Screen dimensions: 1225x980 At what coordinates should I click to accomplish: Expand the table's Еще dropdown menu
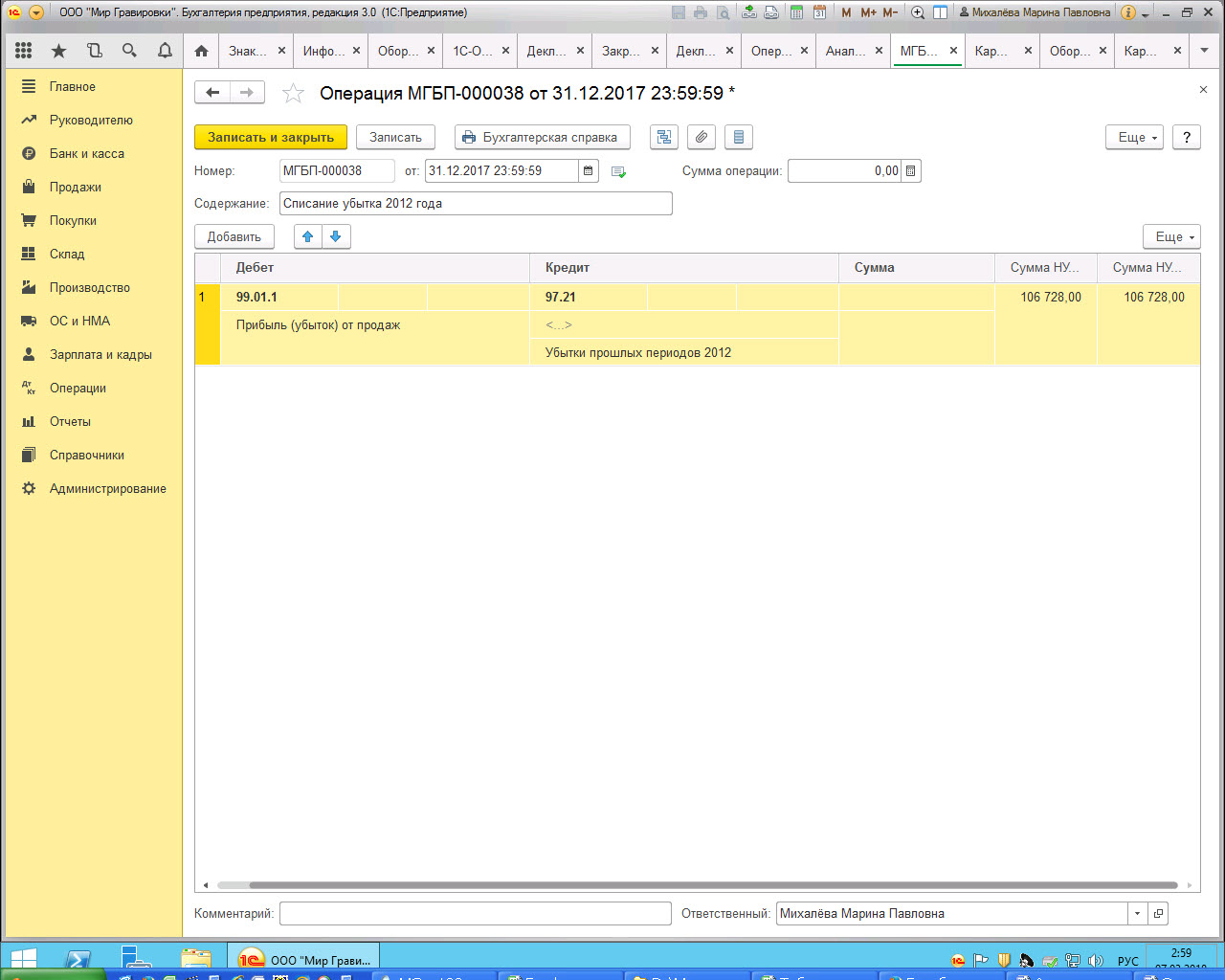tap(1171, 236)
